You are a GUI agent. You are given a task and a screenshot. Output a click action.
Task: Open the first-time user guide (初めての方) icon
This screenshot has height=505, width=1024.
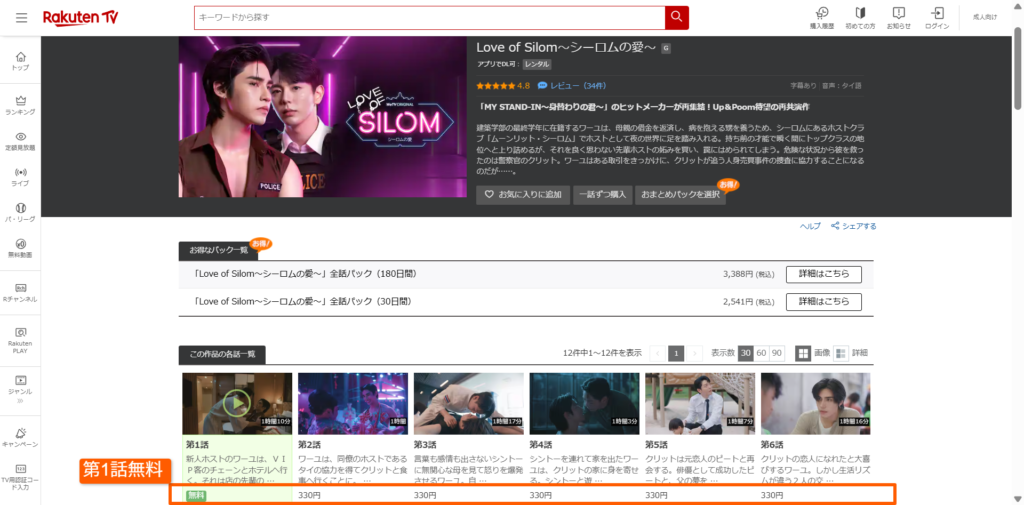point(860,18)
